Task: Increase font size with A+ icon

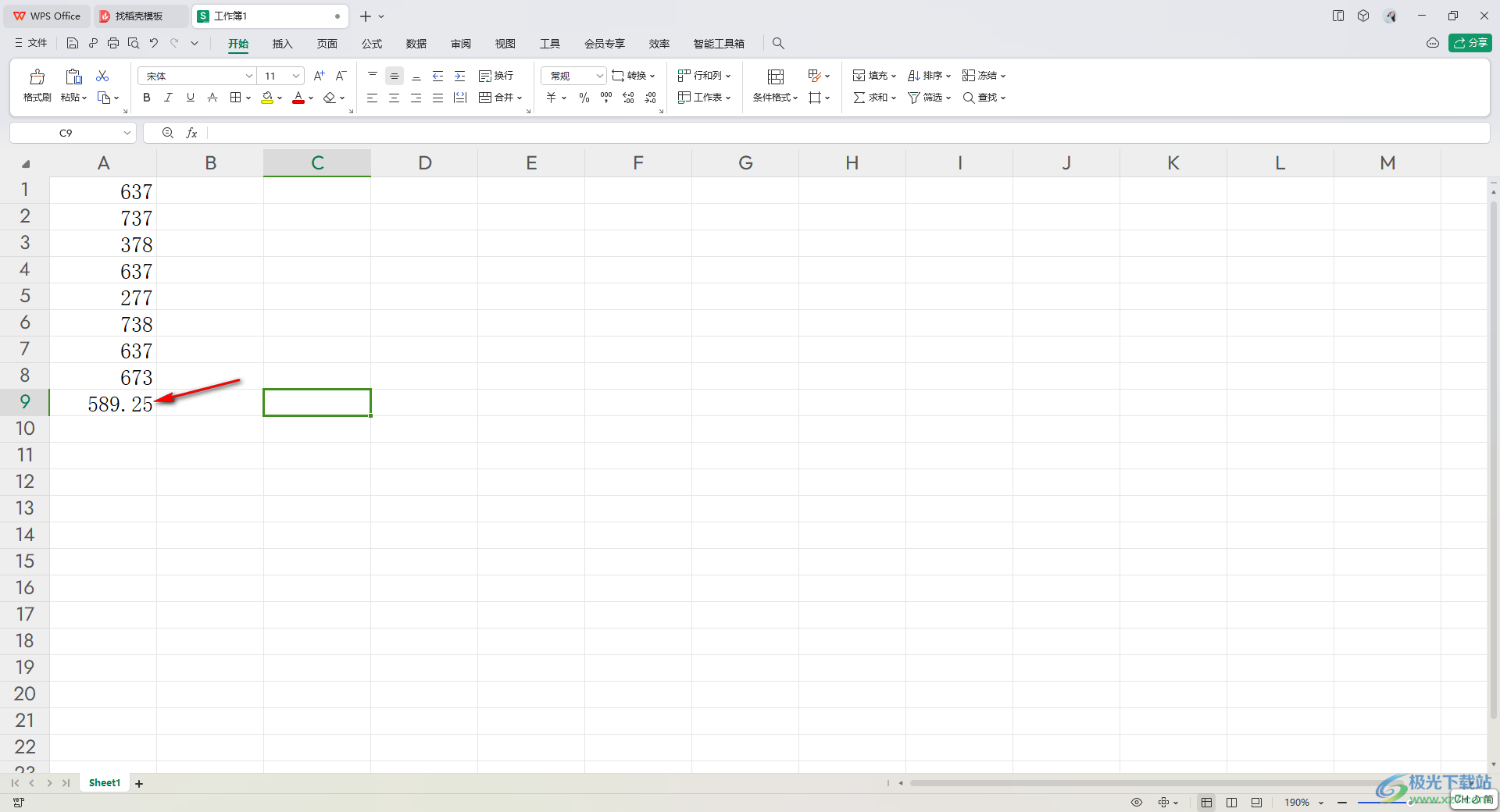Action: [319, 76]
